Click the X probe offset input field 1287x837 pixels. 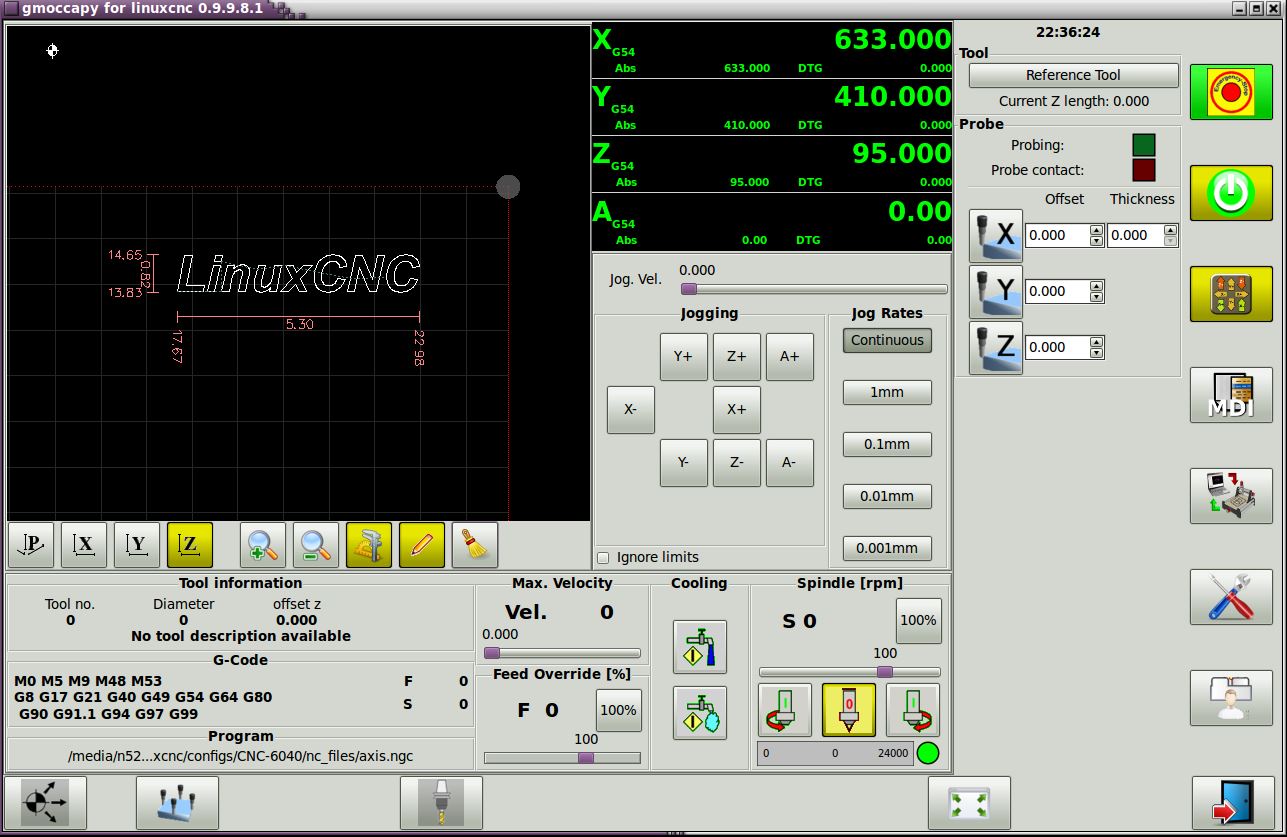point(1056,235)
